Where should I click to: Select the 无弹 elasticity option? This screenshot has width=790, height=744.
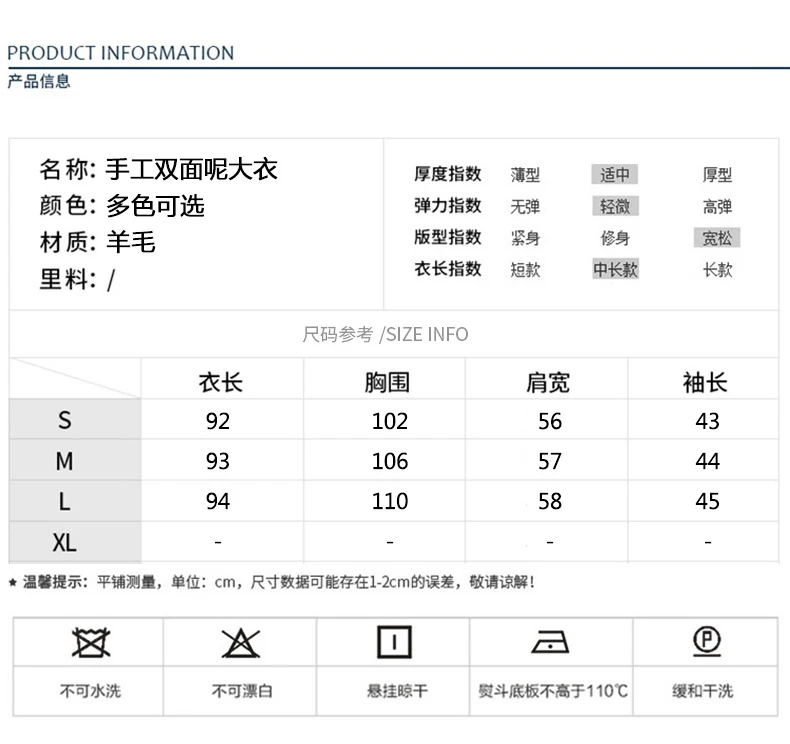point(525,207)
